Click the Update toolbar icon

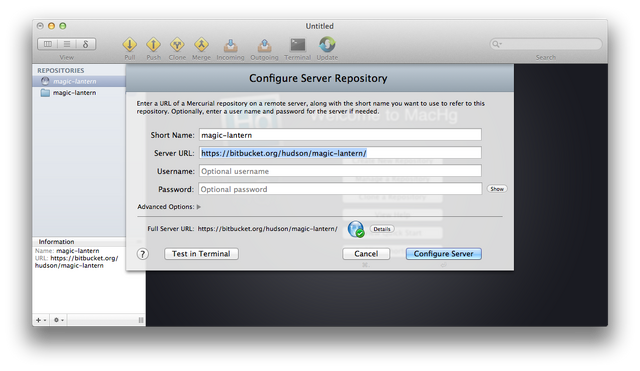coord(327,44)
